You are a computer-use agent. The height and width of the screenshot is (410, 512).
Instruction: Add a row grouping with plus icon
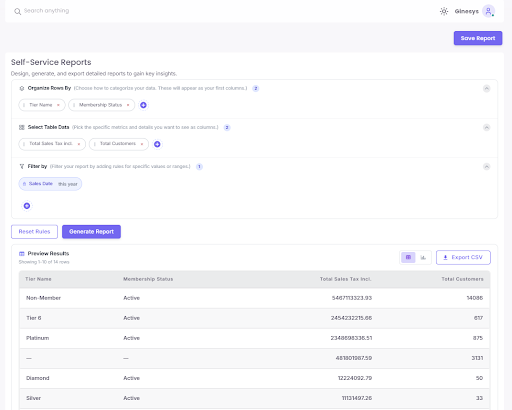[x=143, y=105]
